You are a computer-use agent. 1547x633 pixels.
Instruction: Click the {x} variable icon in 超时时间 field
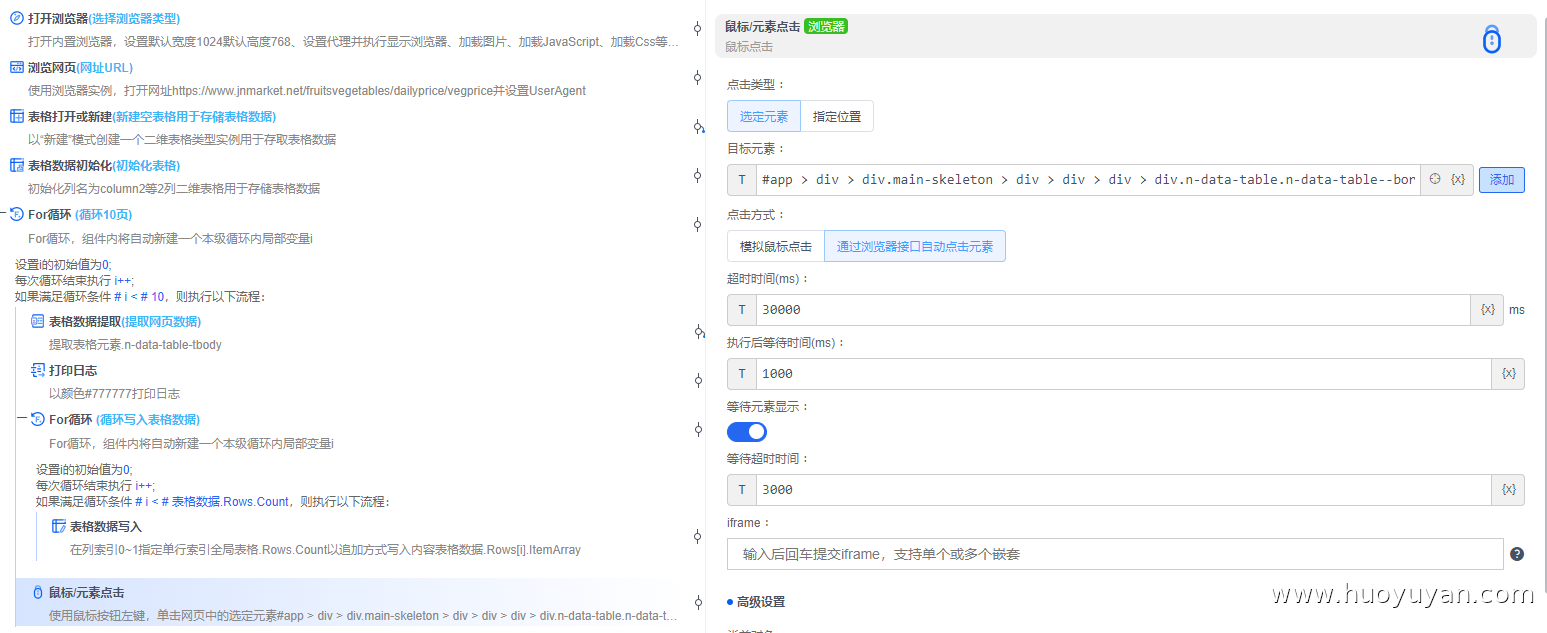point(1488,310)
